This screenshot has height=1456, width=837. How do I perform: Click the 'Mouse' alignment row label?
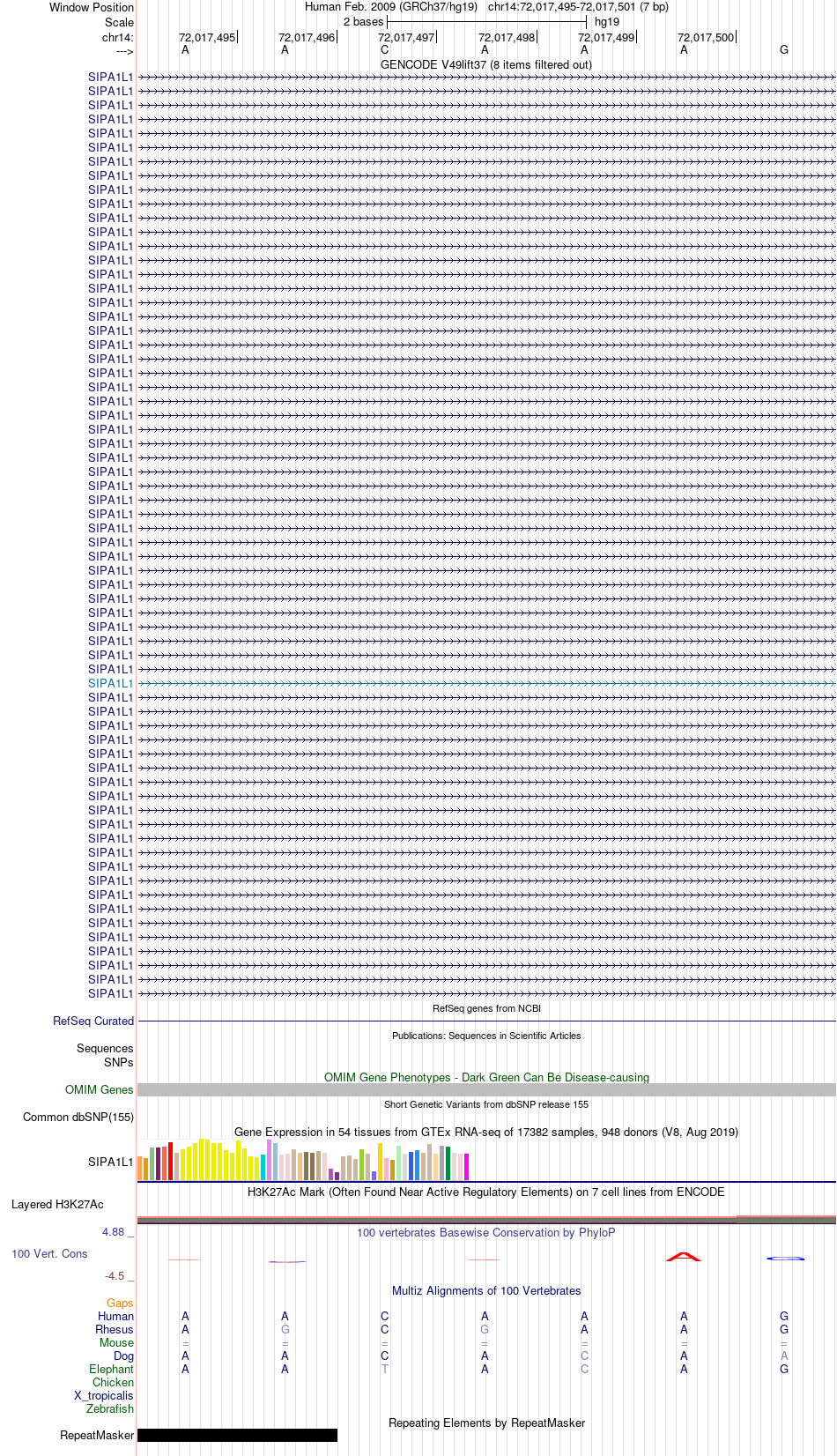pyautogui.click(x=116, y=1342)
